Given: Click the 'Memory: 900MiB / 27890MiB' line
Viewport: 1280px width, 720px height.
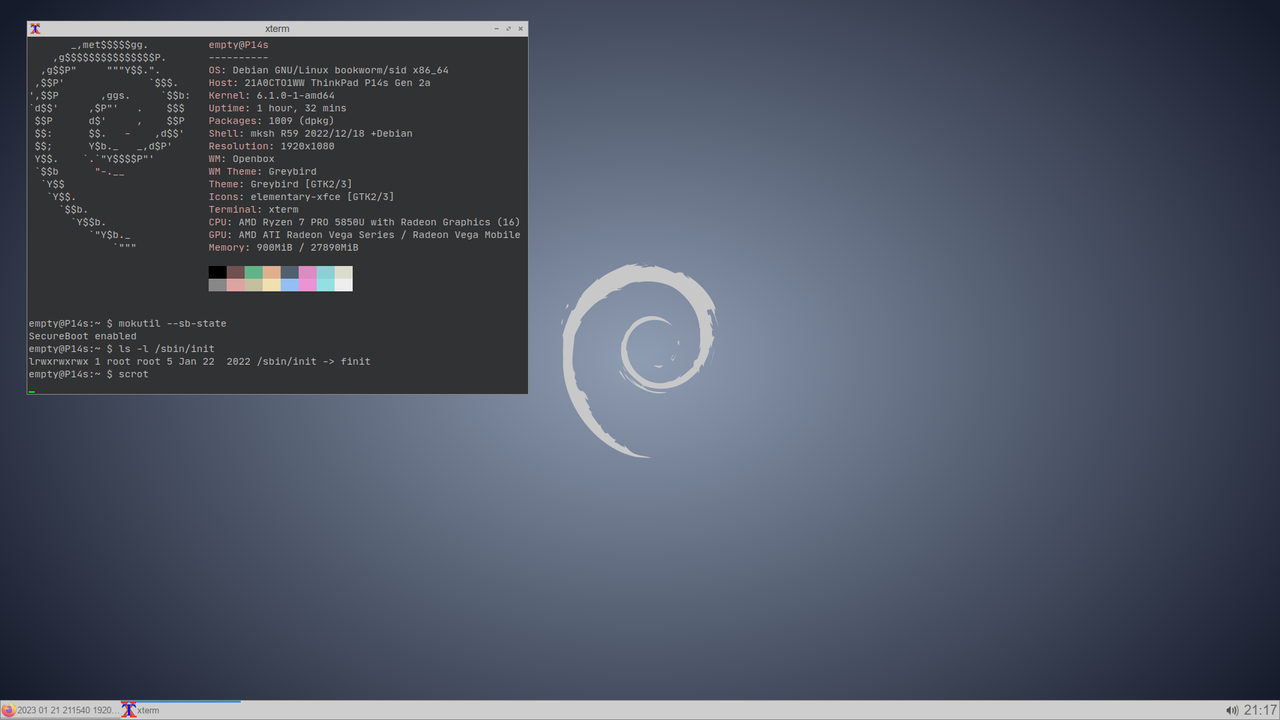Looking at the screenshot, I should coord(283,247).
